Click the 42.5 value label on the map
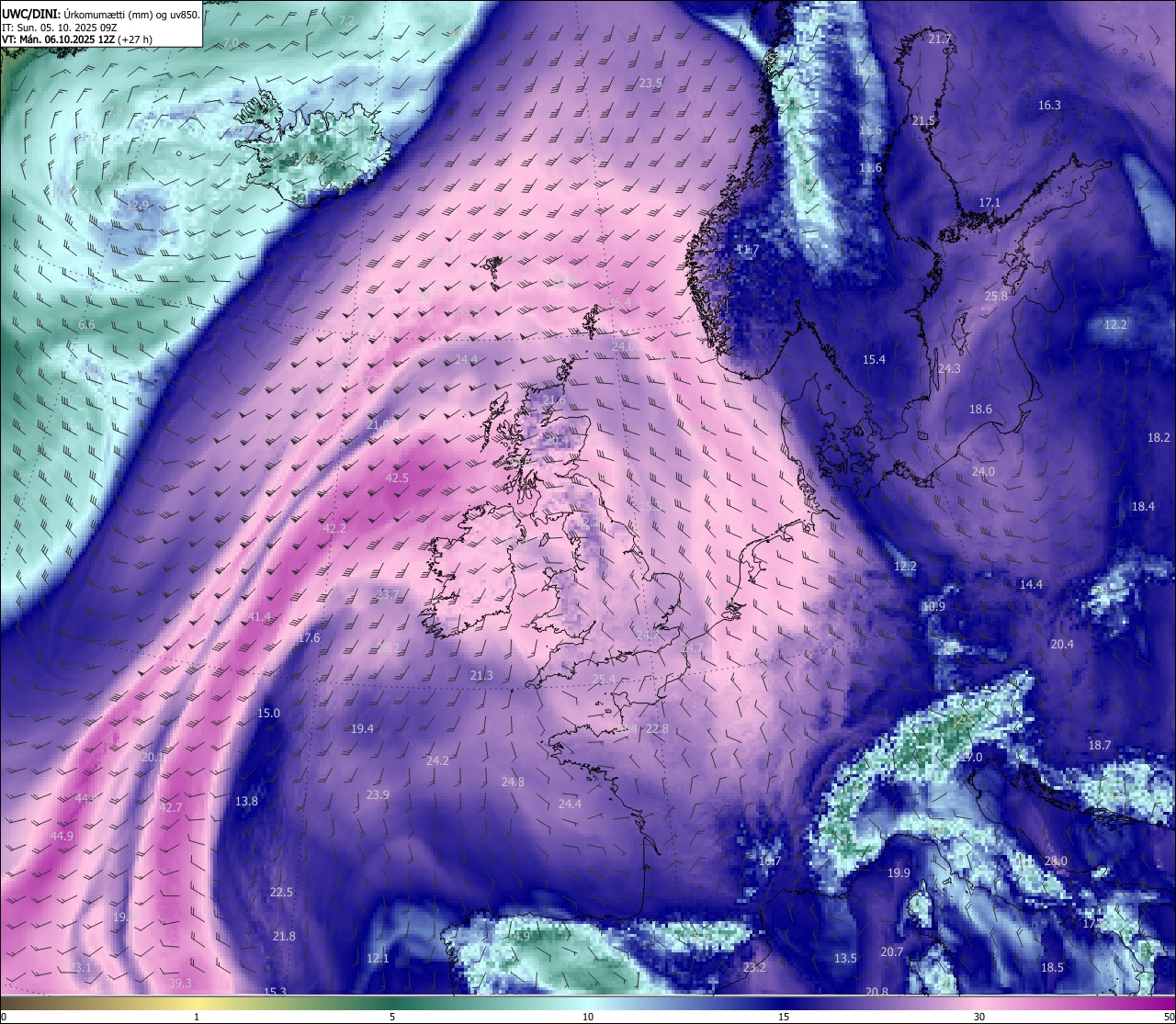 [x=397, y=478]
